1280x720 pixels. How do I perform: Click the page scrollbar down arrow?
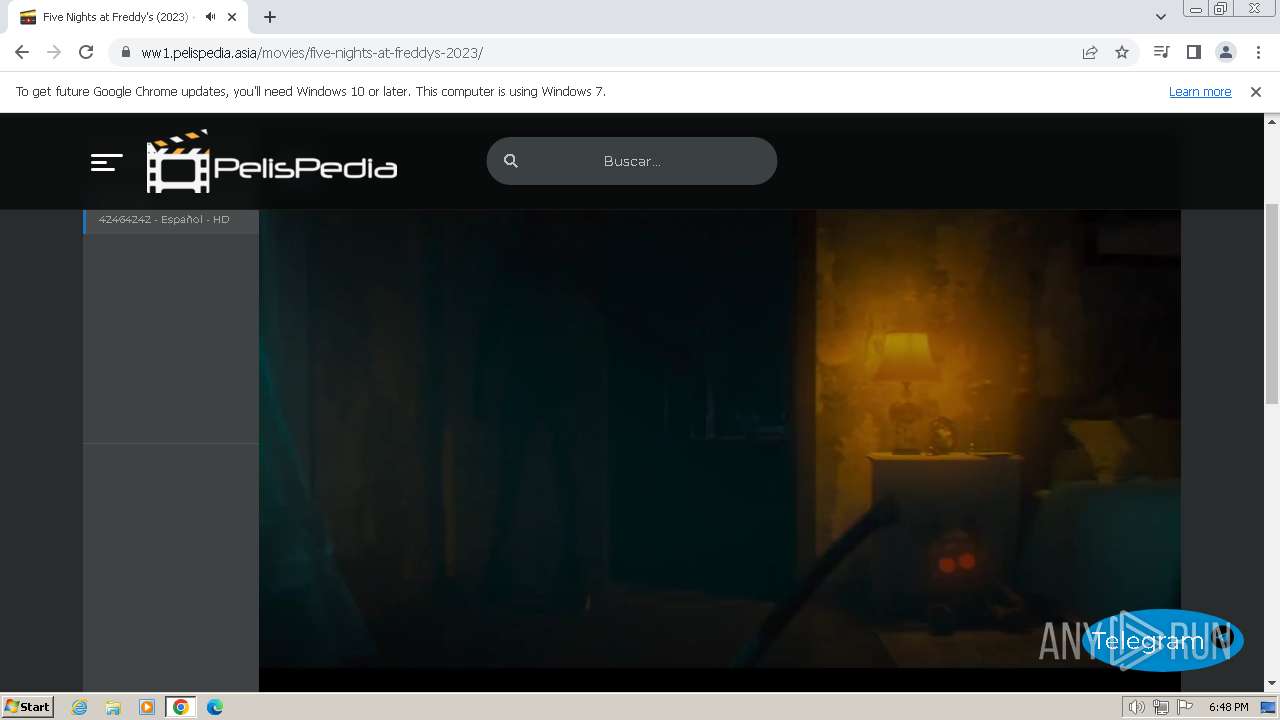pyautogui.click(x=1272, y=683)
